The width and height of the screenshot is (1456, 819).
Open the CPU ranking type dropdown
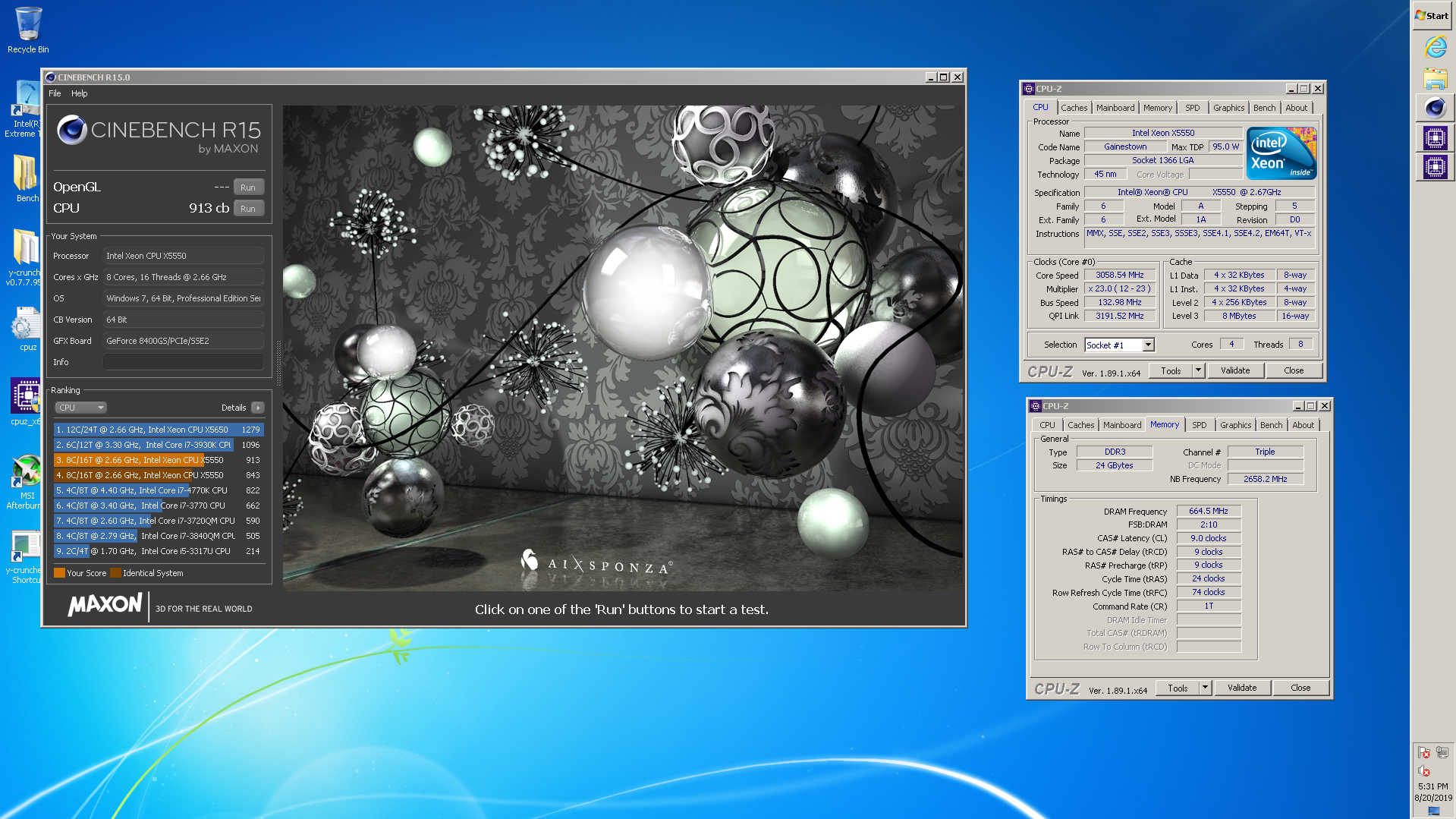pyautogui.click(x=80, y=408)
